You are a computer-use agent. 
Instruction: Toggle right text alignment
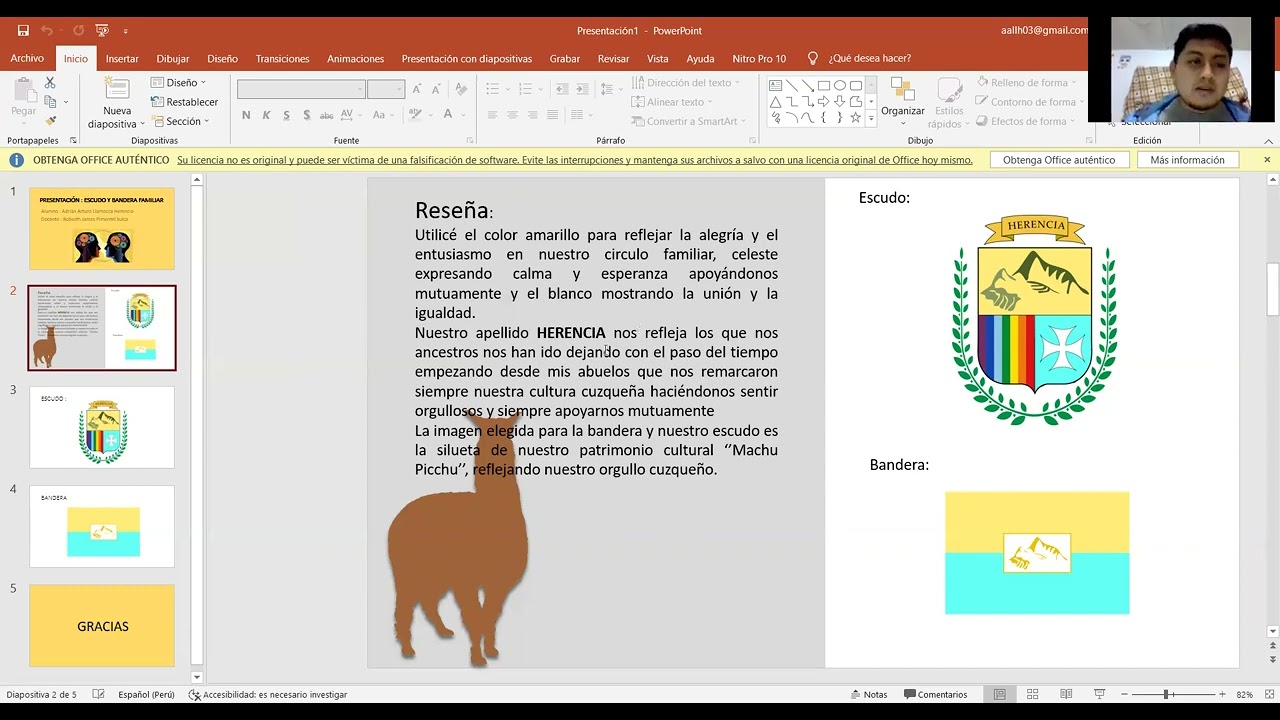pyautogui.click(x=532, y=115)
